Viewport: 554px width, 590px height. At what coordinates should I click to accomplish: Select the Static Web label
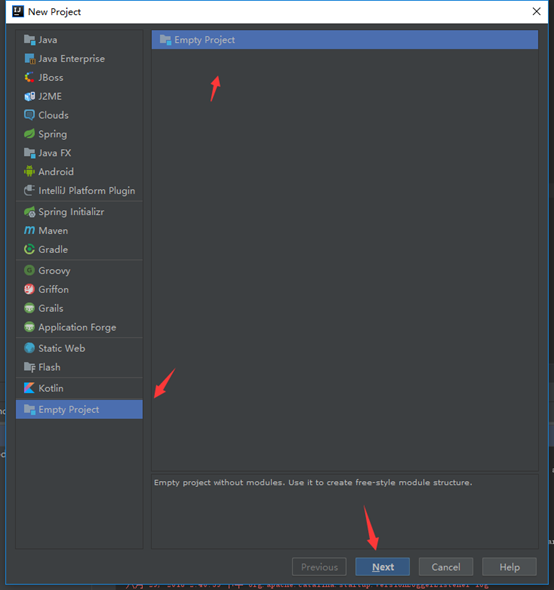point(62,348)
